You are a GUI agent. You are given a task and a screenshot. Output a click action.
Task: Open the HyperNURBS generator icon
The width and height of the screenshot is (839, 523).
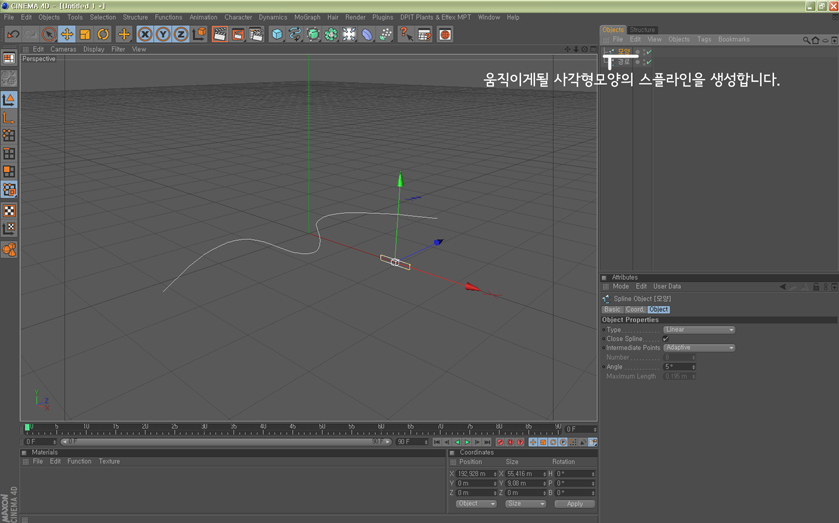pos(313,35)
